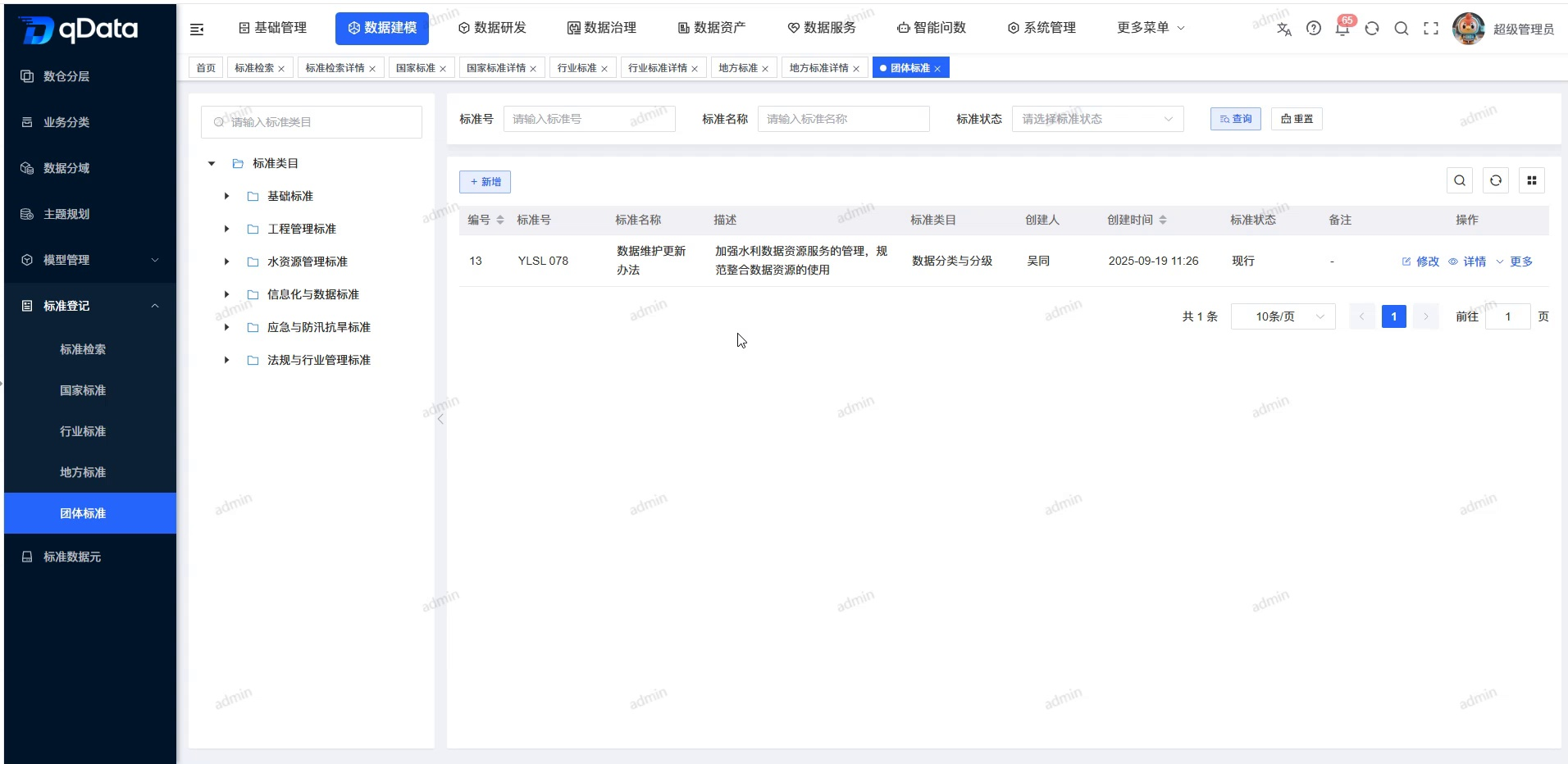Open 业务分类 in the sidebar
Screen dimensions: 1568x764
[90, 122]
